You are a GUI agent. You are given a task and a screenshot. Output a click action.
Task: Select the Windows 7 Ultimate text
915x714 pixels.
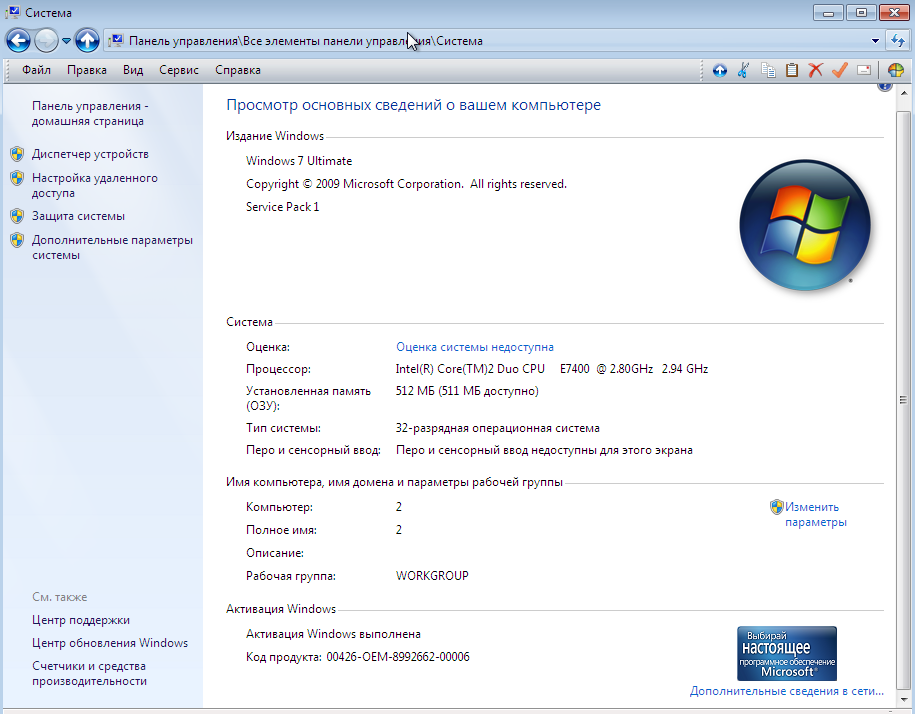click(x=299, y=161)
